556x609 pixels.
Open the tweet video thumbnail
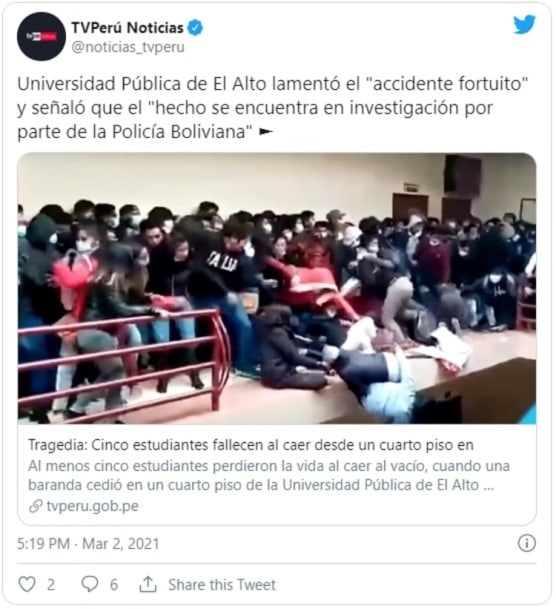277,289
